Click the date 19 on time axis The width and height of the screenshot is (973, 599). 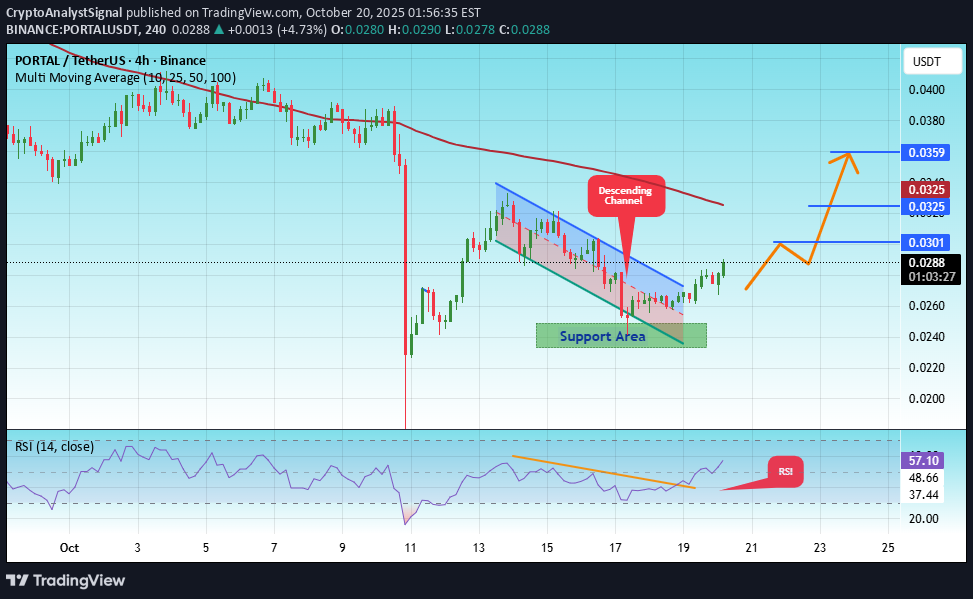pos(683,547)
